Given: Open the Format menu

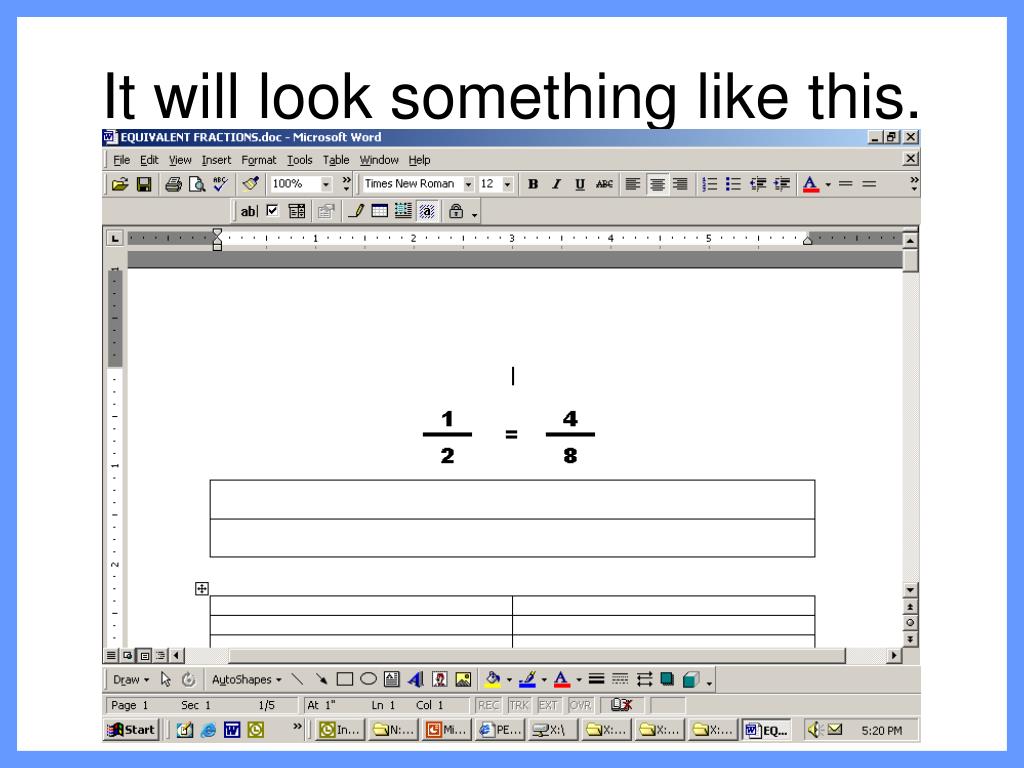Looking at the screenshot, I should coord(259,160).
